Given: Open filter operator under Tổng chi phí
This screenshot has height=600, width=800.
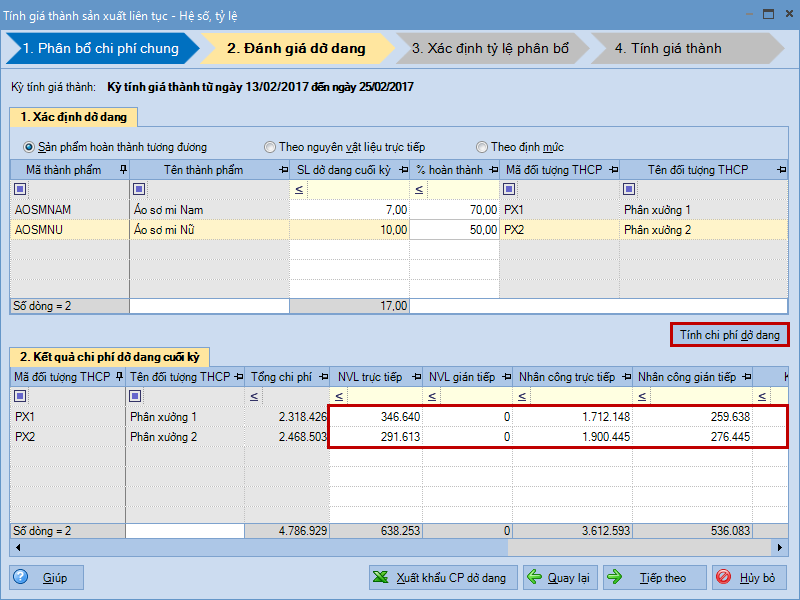Looking at the screenshot, I should (x=254, y=396).
